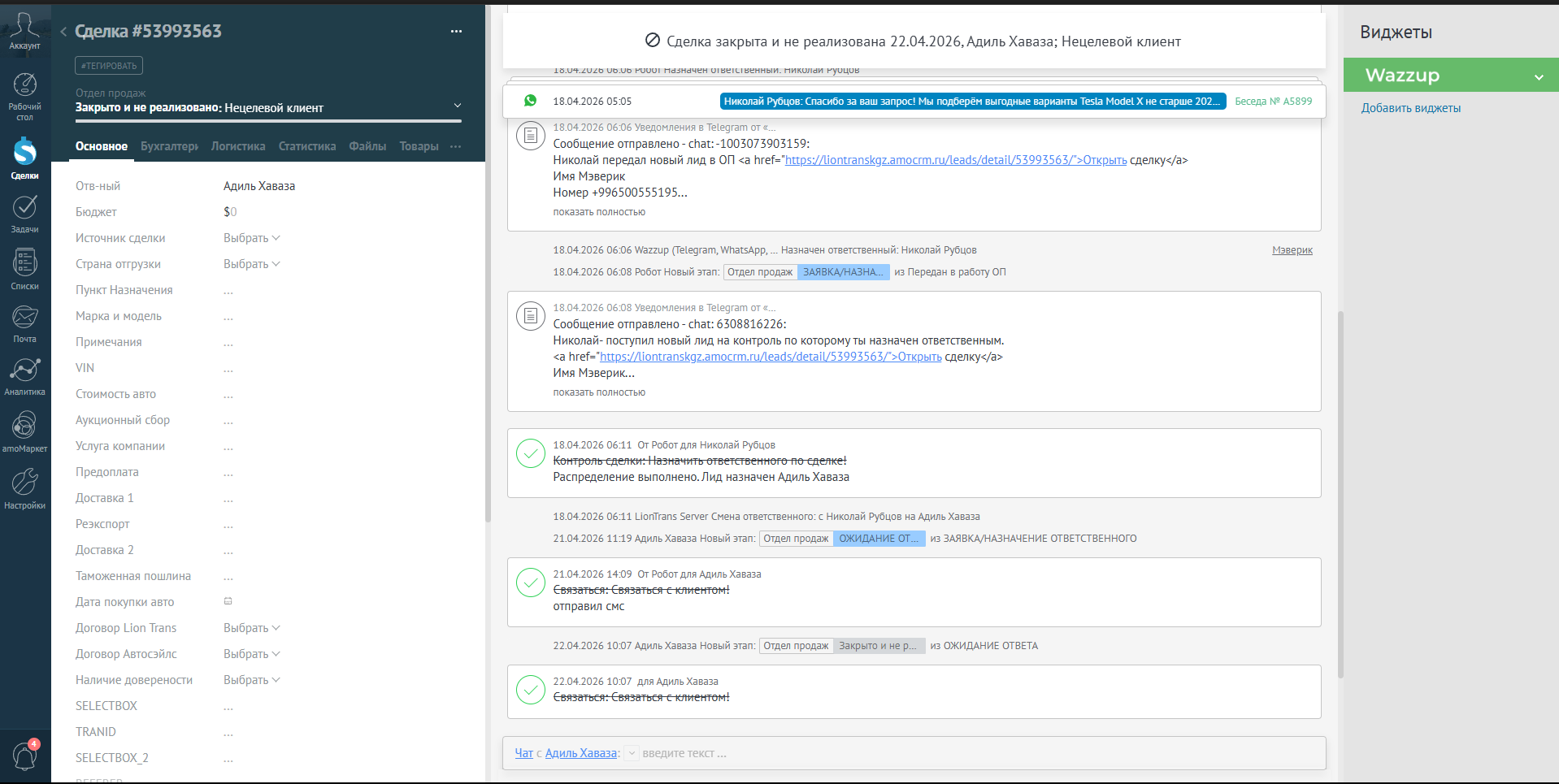Open amocrm lead link in 06:06 message

point(956,160)
